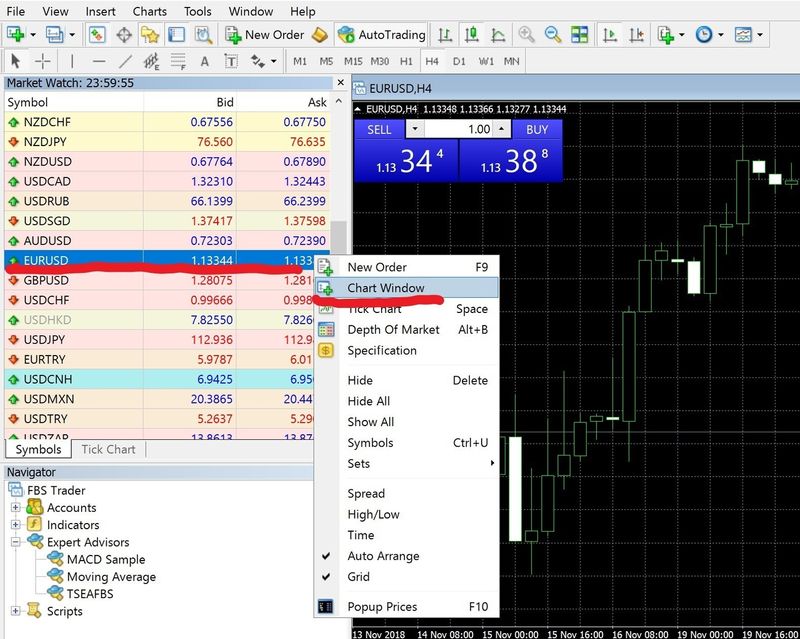Click the AutoTrading toolbar button

click(380, 34)
